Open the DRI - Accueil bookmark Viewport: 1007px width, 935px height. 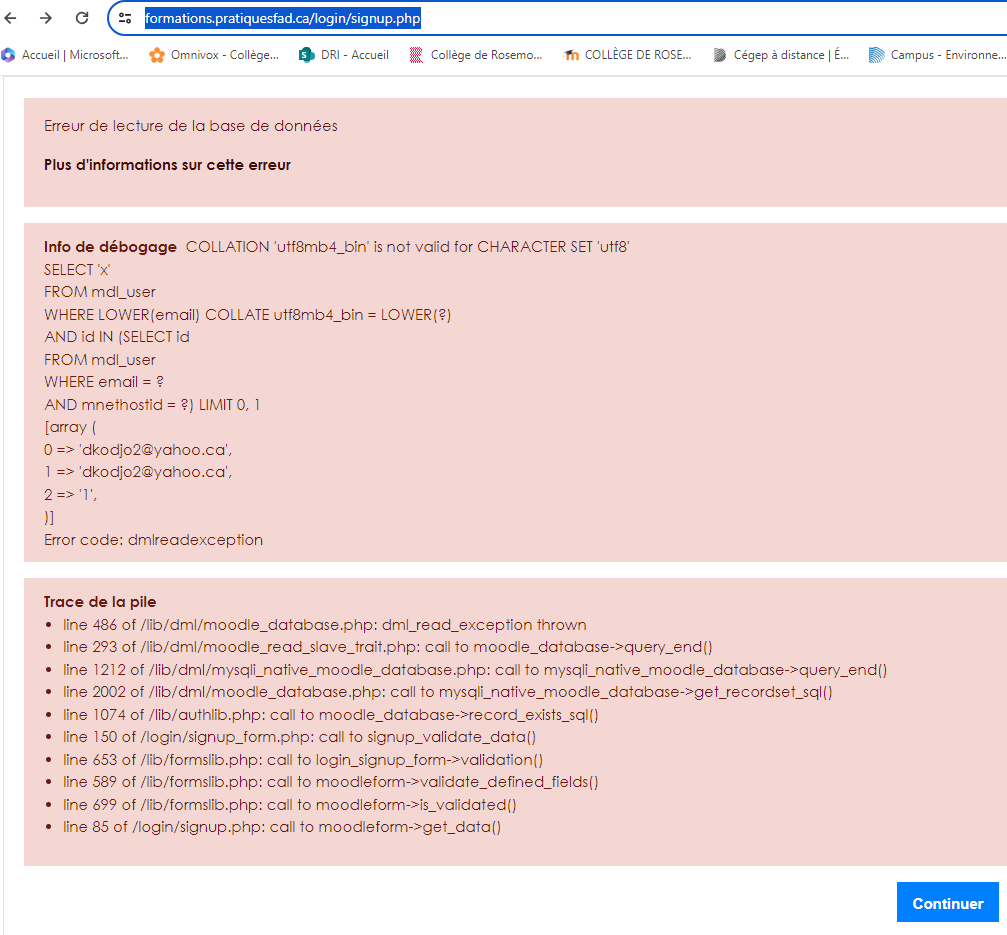[x=345, y=55]
